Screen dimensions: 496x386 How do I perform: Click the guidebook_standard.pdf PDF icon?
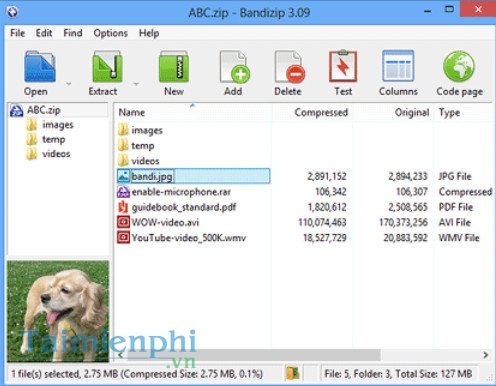pos(123,207)
